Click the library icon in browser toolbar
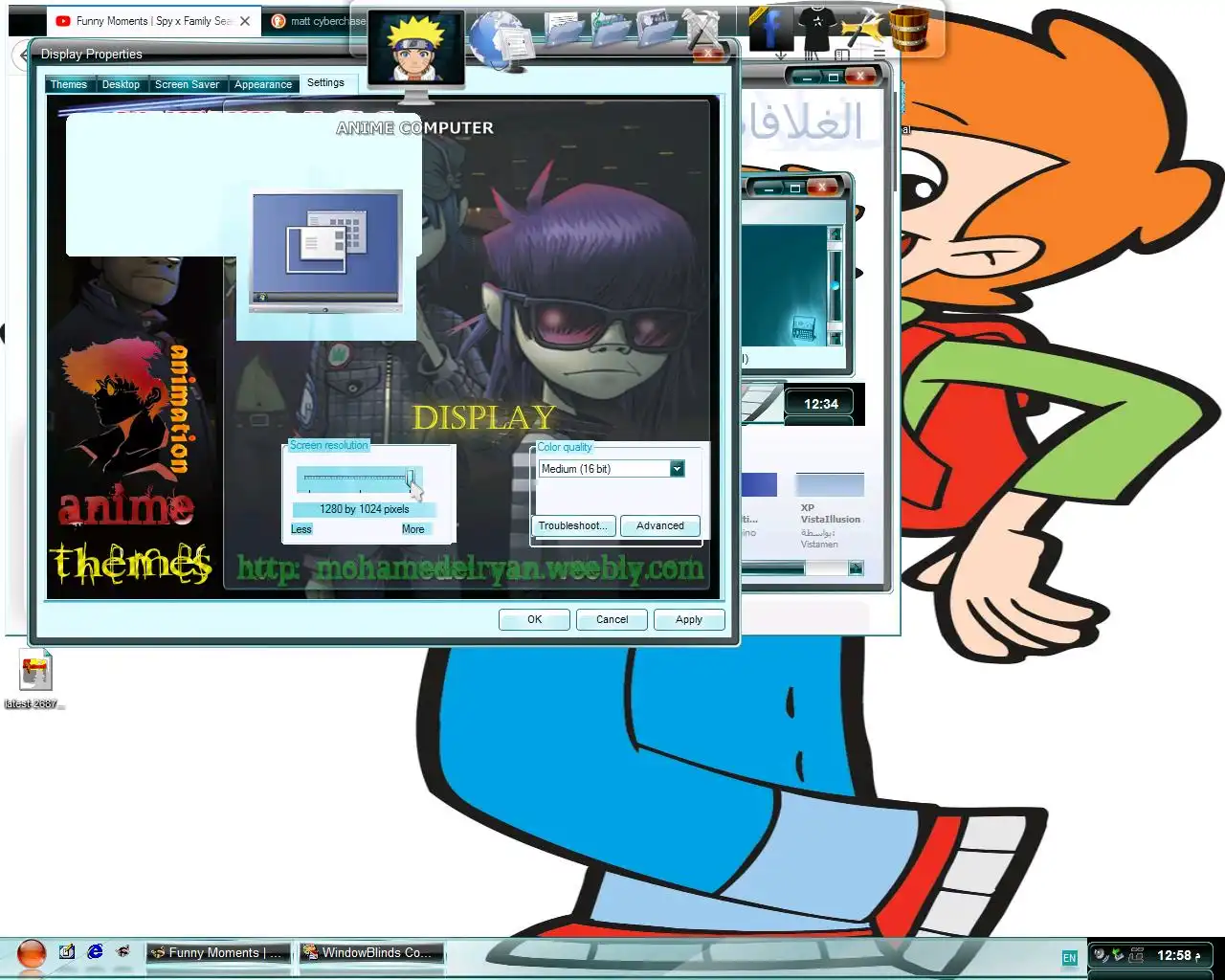Screen dimensions: 1225x980 812,56
